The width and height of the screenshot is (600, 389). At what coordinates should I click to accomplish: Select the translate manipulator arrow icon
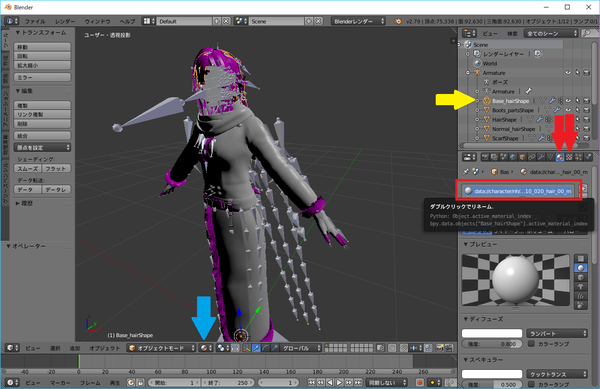tap(256, 348)
